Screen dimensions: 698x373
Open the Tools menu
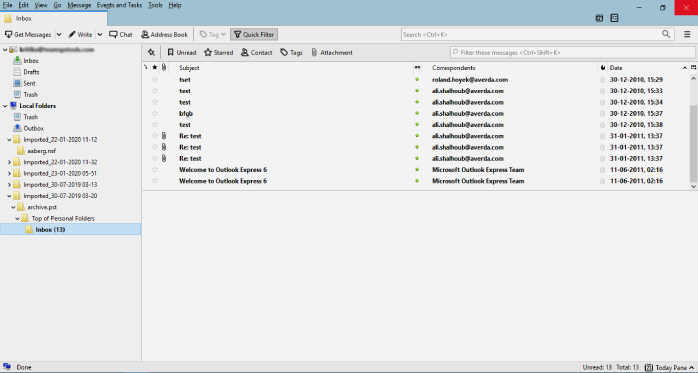tap(155, 5)
